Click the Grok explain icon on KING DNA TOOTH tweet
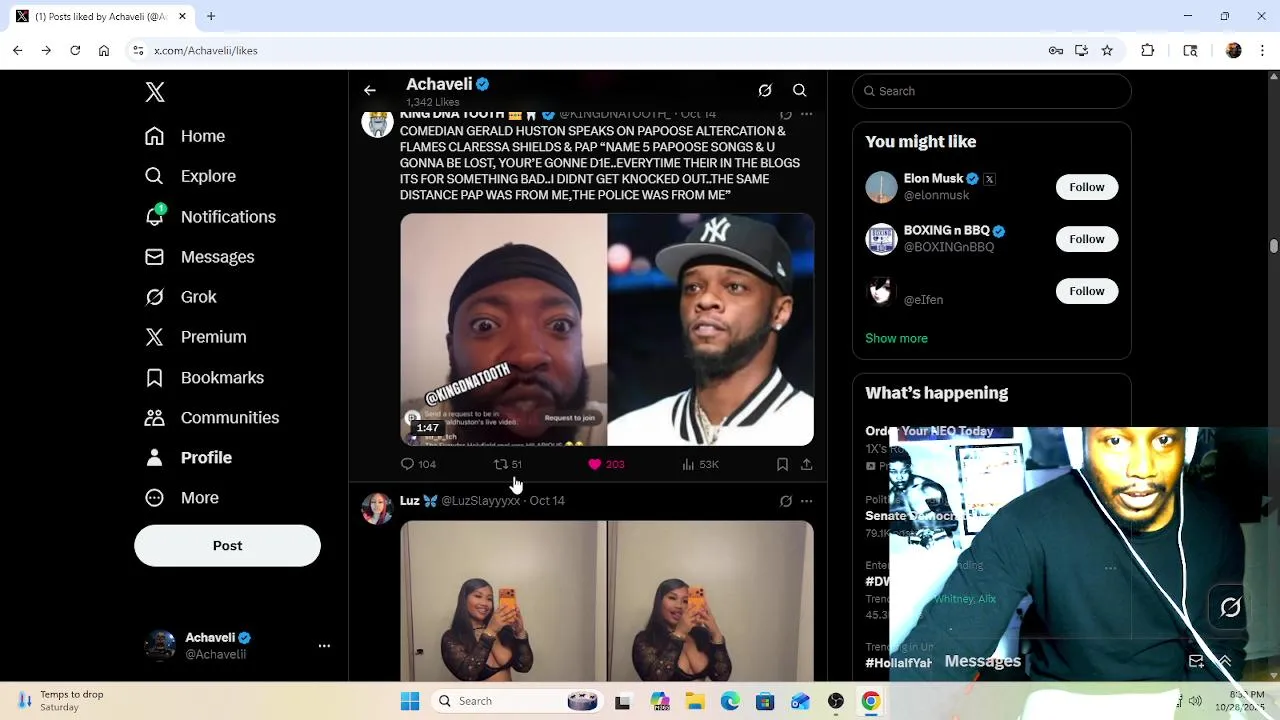Viewport: 1280px width, 720px height. [785, 114]
